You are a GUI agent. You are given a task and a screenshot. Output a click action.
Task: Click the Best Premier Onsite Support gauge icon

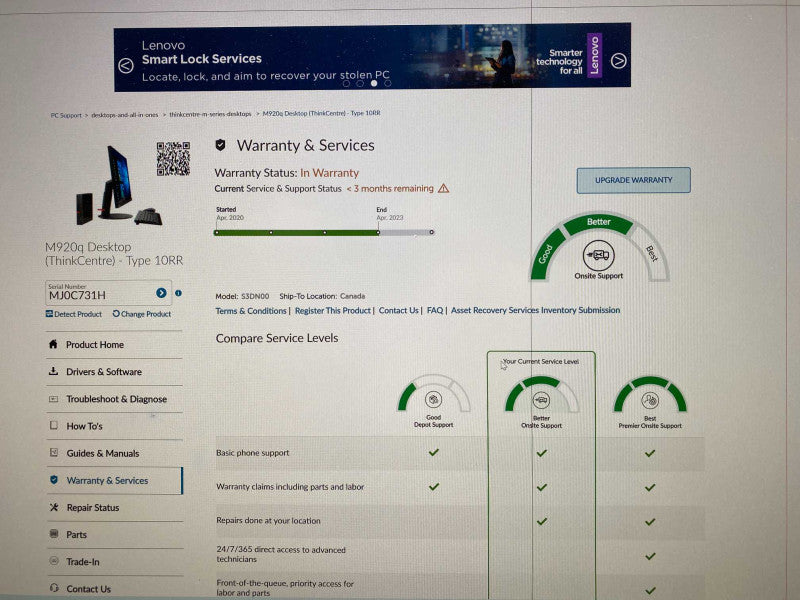(650, 400)
